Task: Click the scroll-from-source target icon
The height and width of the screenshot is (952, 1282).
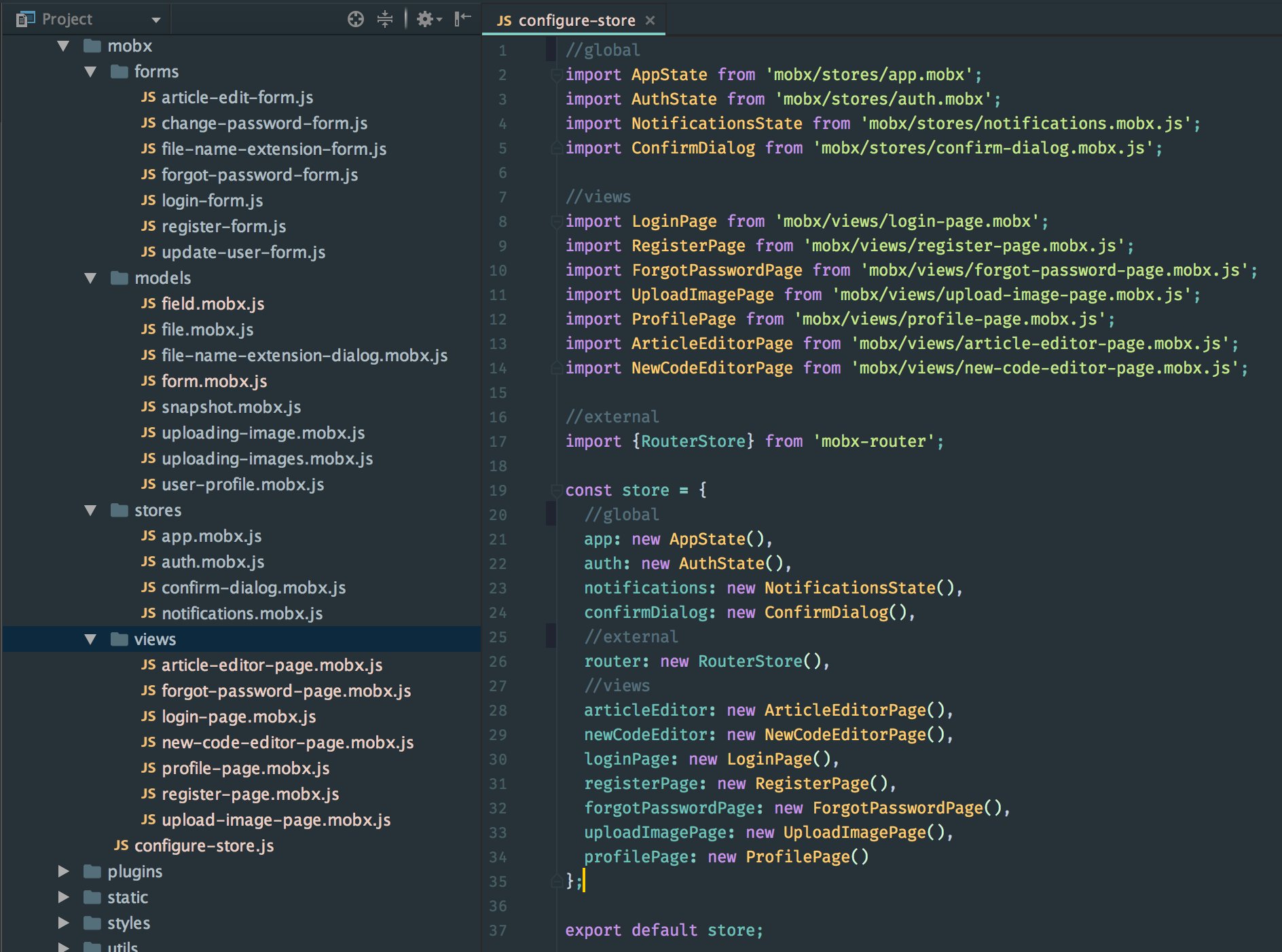Action: 355,19
